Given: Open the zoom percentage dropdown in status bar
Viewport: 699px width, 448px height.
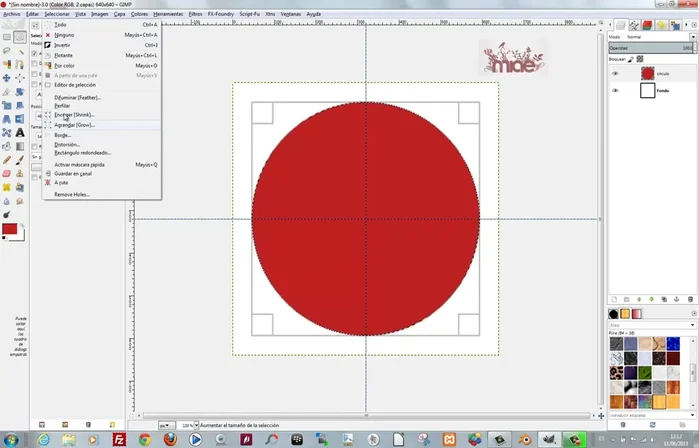Looking at the screenshot, I should (190, 425).
